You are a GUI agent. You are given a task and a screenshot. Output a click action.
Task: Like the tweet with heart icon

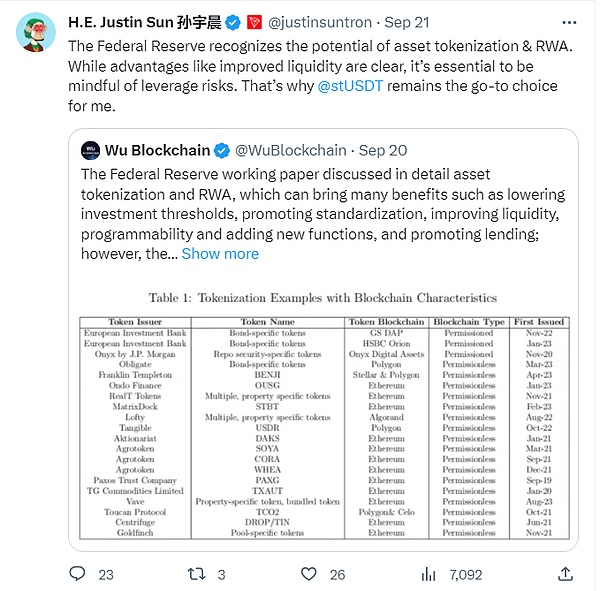coord(311,574)
